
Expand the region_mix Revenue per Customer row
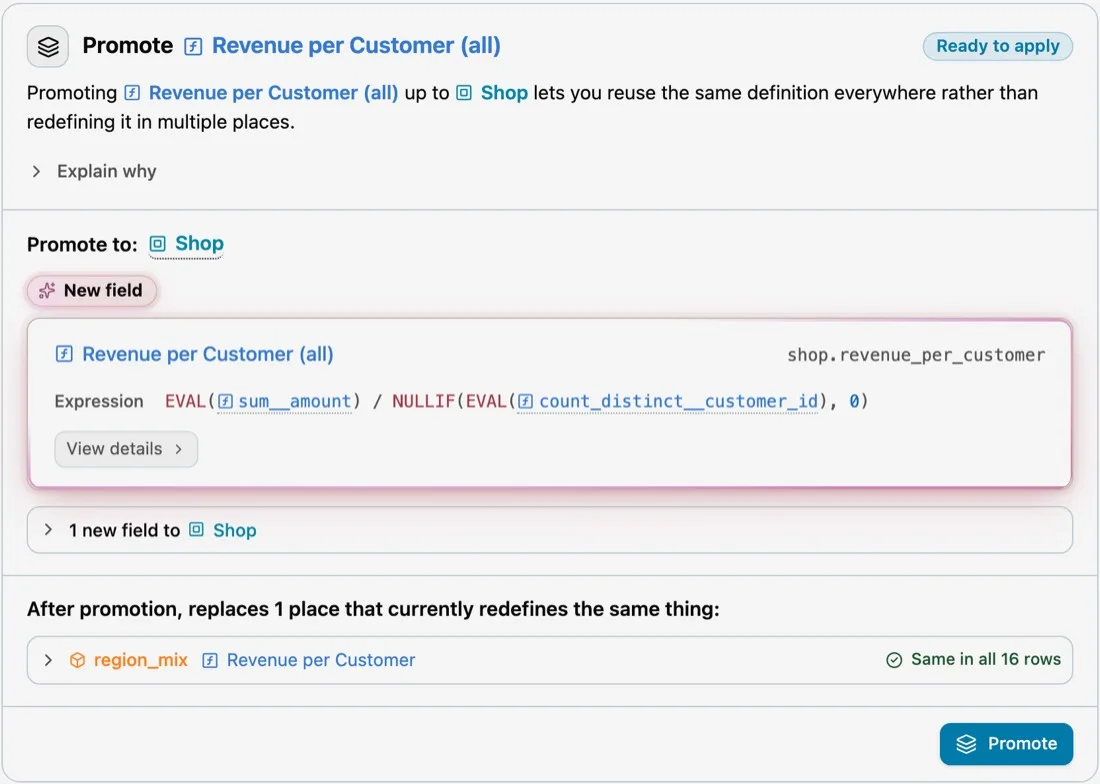549,660
